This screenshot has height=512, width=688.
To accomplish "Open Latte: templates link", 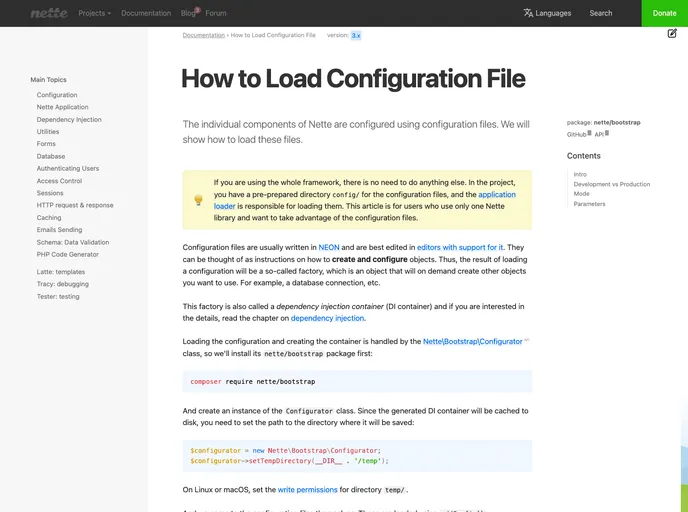I will (61, 272).
